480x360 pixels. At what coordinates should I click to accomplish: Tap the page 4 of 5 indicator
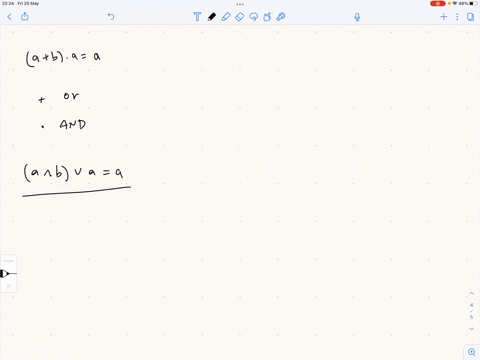point(471,311)
